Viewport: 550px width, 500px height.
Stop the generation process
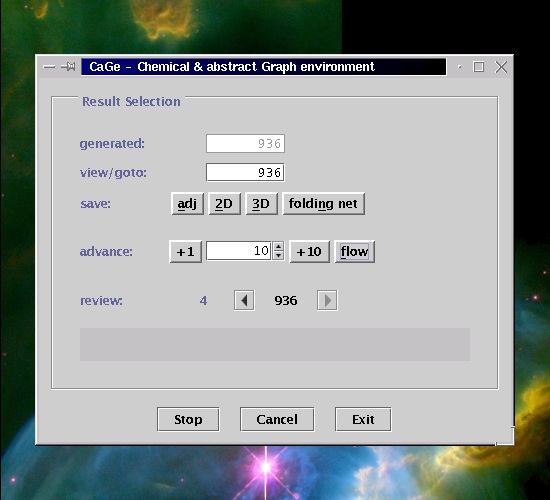188,419
